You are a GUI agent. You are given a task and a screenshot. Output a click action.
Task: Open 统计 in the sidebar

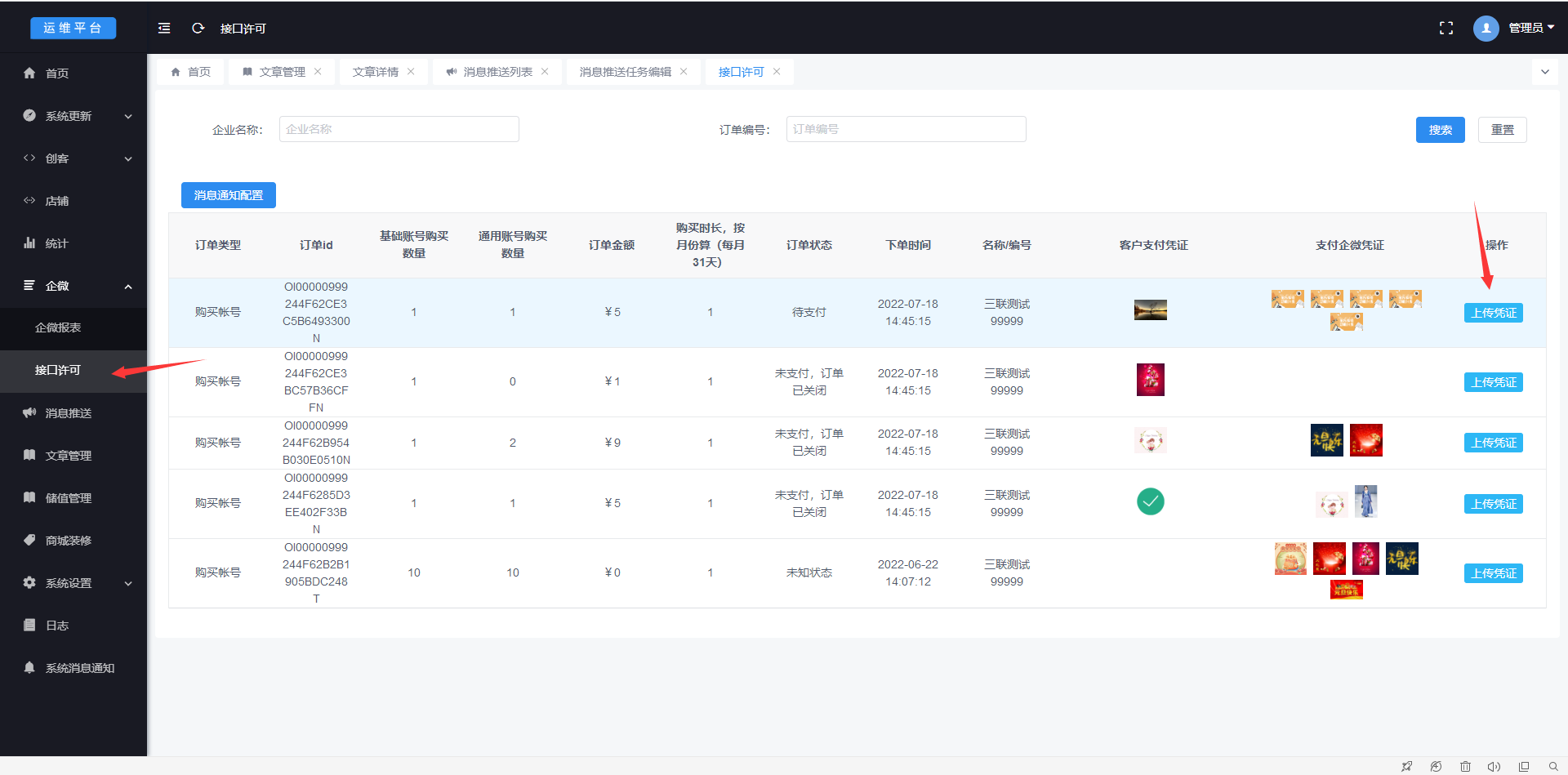tap(57, 243)
